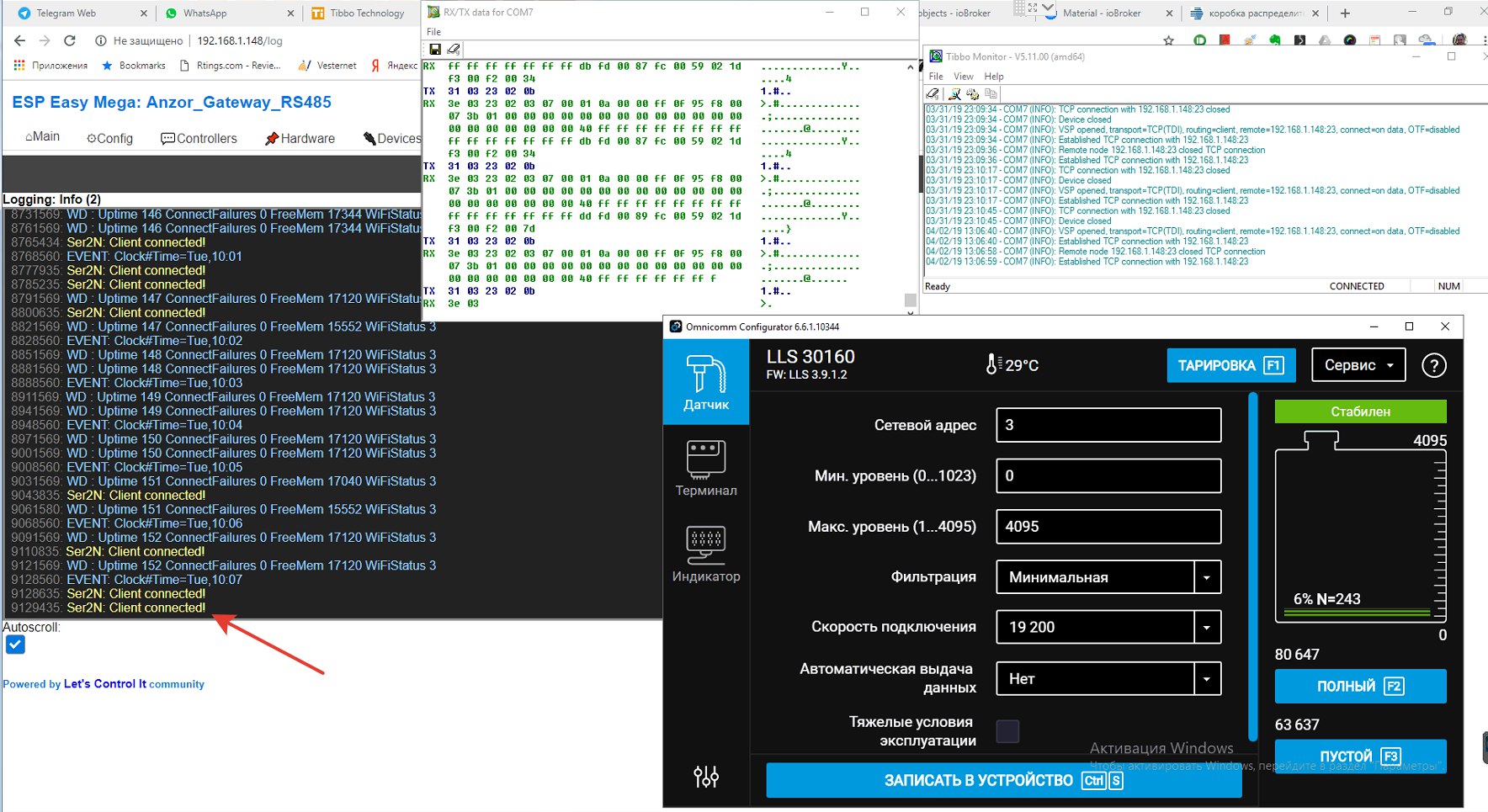Click the copy icon in Tibbo Monitor toolbar

pyautogui.click(x=991, y=93)
